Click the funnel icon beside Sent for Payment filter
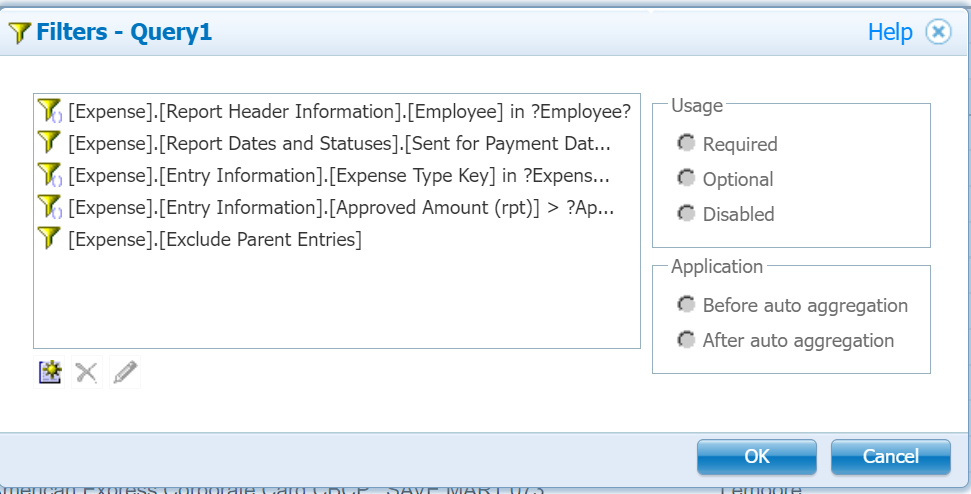The image size is (971, 494). coord(49,142)
